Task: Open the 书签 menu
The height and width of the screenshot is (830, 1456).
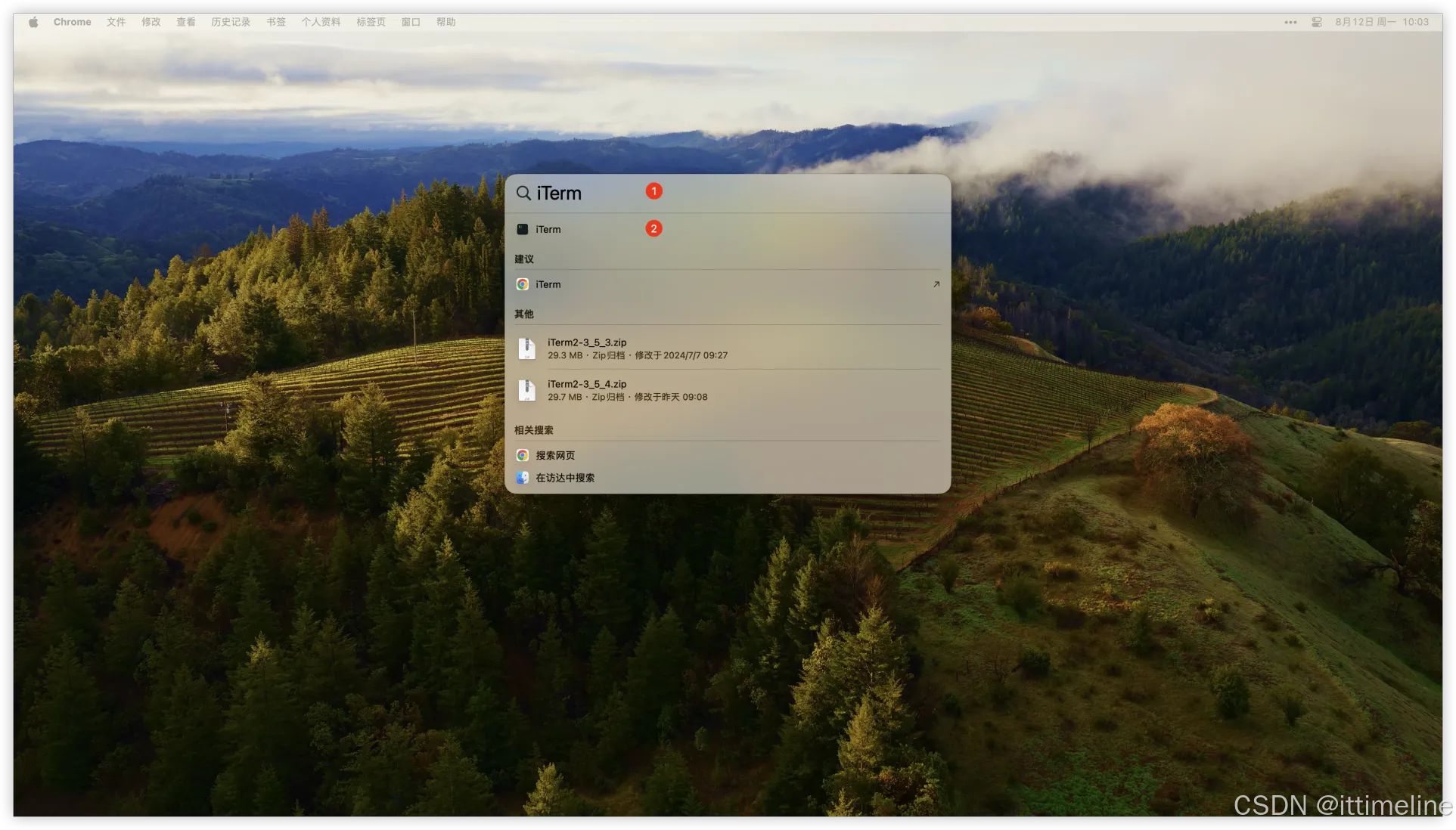Action: [276, 22]
